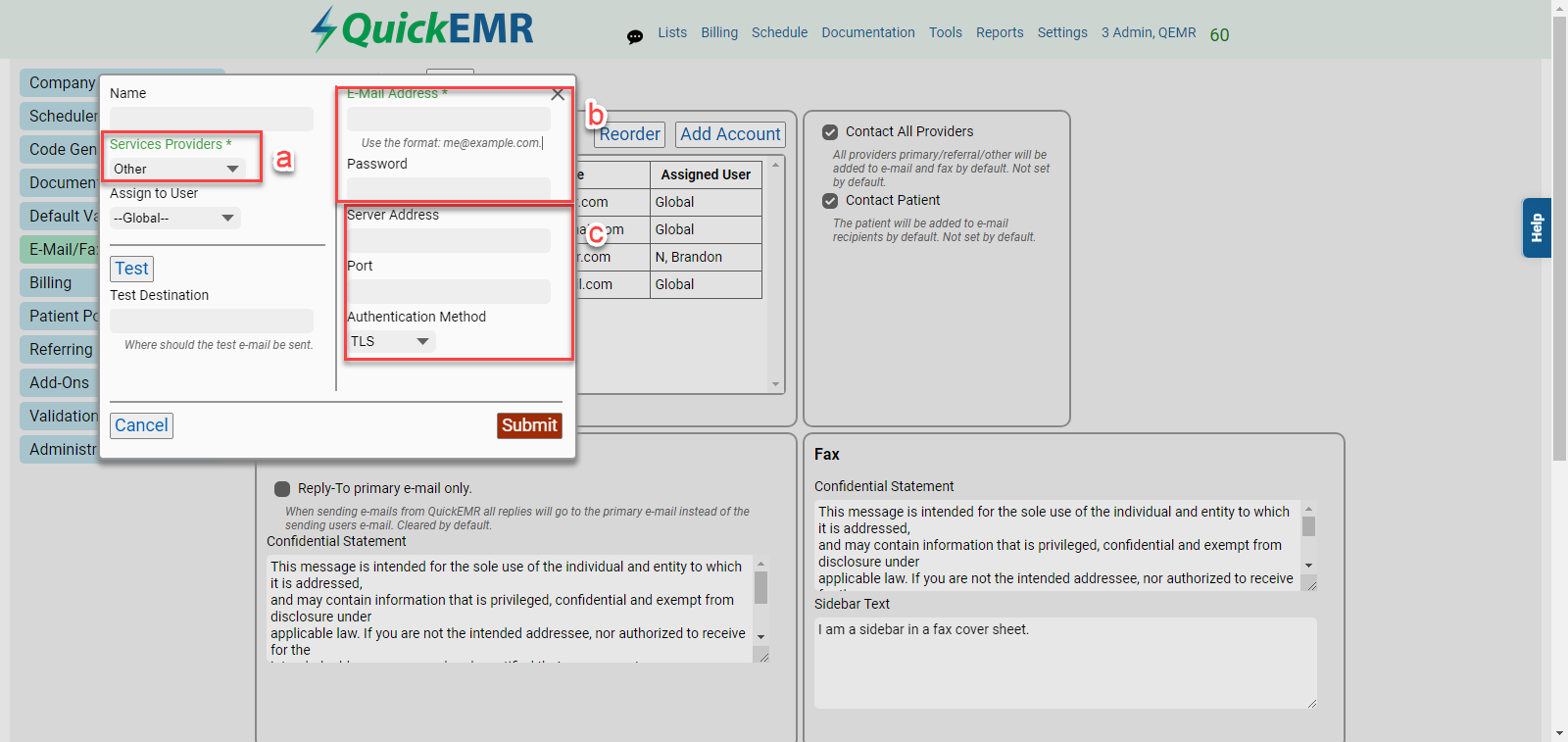1568x742 pixels.
Task: Select the E-Mail/Fax sidebar tab
Action: pos(60,250)
